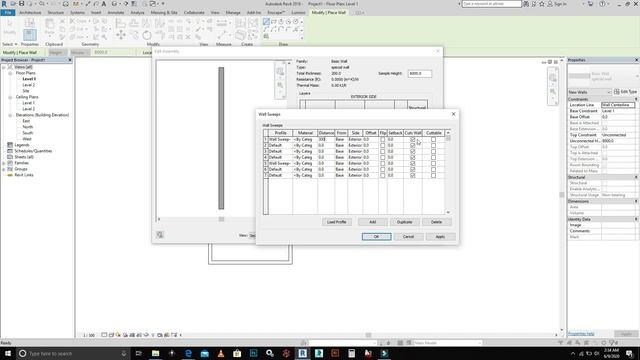Screen dimensions: 640x360
Task: Click the navigation wheel icon in drawing area
Action: (x=553, y=78)
